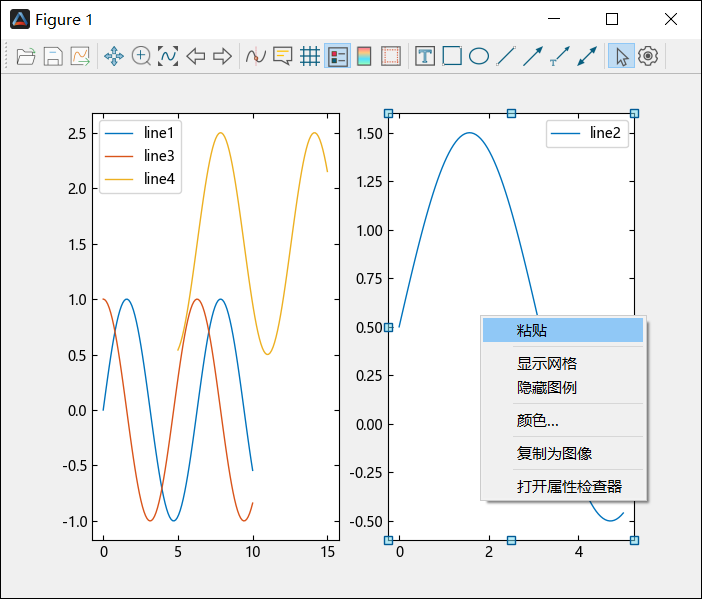702x599 pixels.
Task: Click the save figure icon
Action: pyautogui.click(x=52, y=57)
